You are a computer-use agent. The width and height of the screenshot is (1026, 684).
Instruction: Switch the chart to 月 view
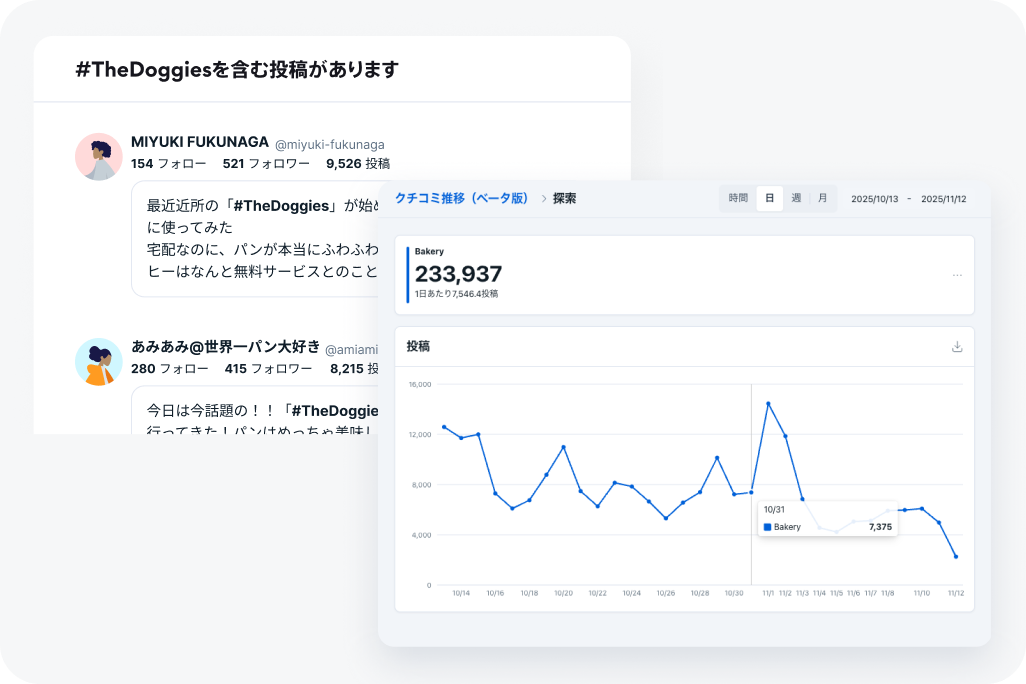pos(820,198)
